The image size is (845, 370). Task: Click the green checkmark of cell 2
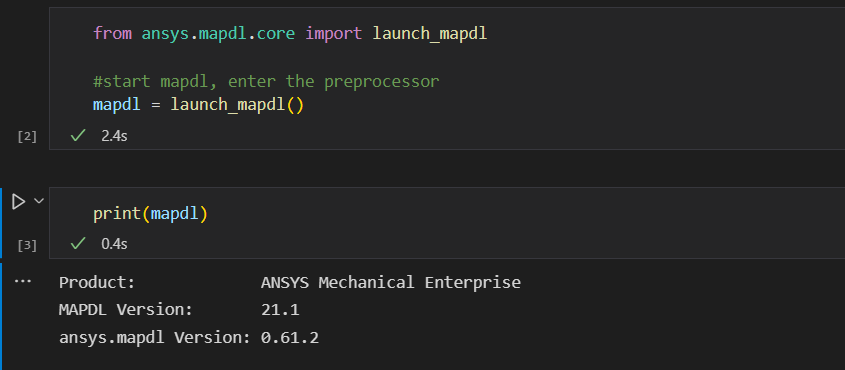click(78, 136)
